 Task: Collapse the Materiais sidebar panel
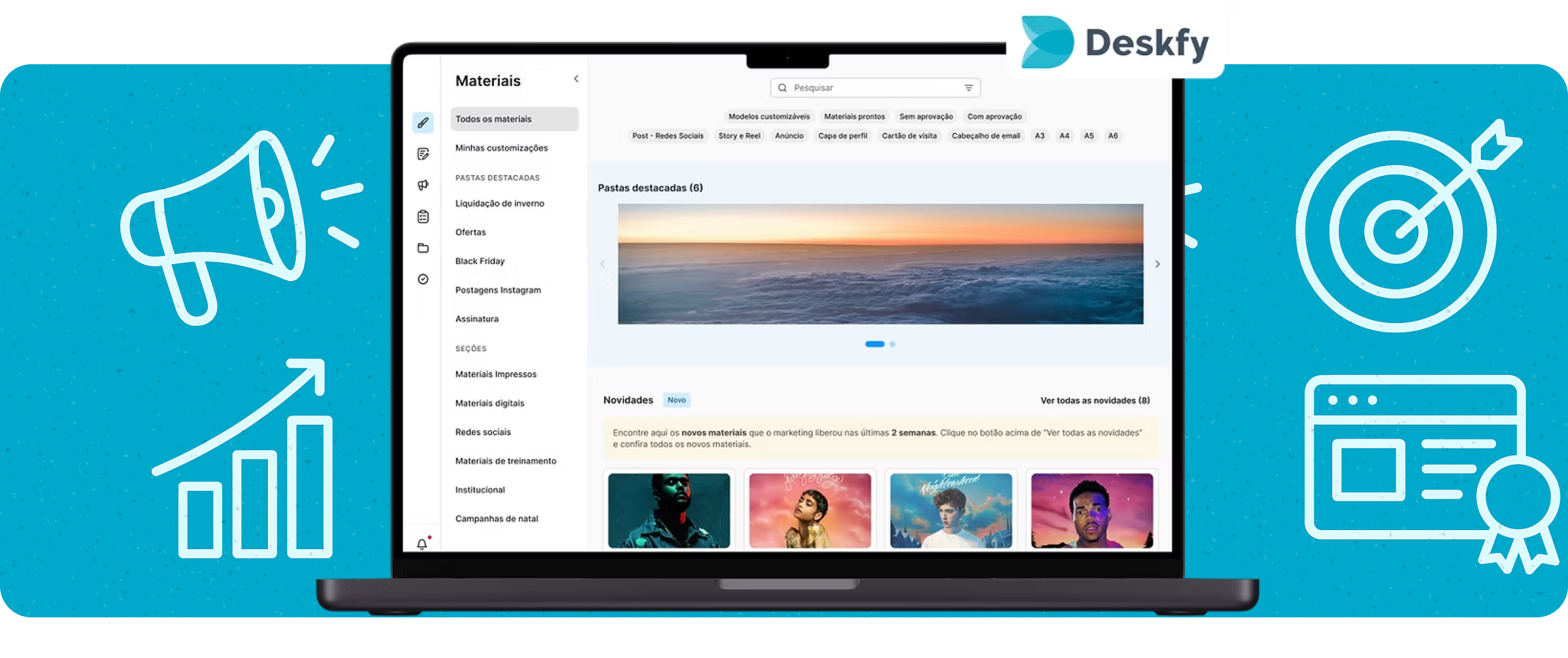[x=576, y=79]
